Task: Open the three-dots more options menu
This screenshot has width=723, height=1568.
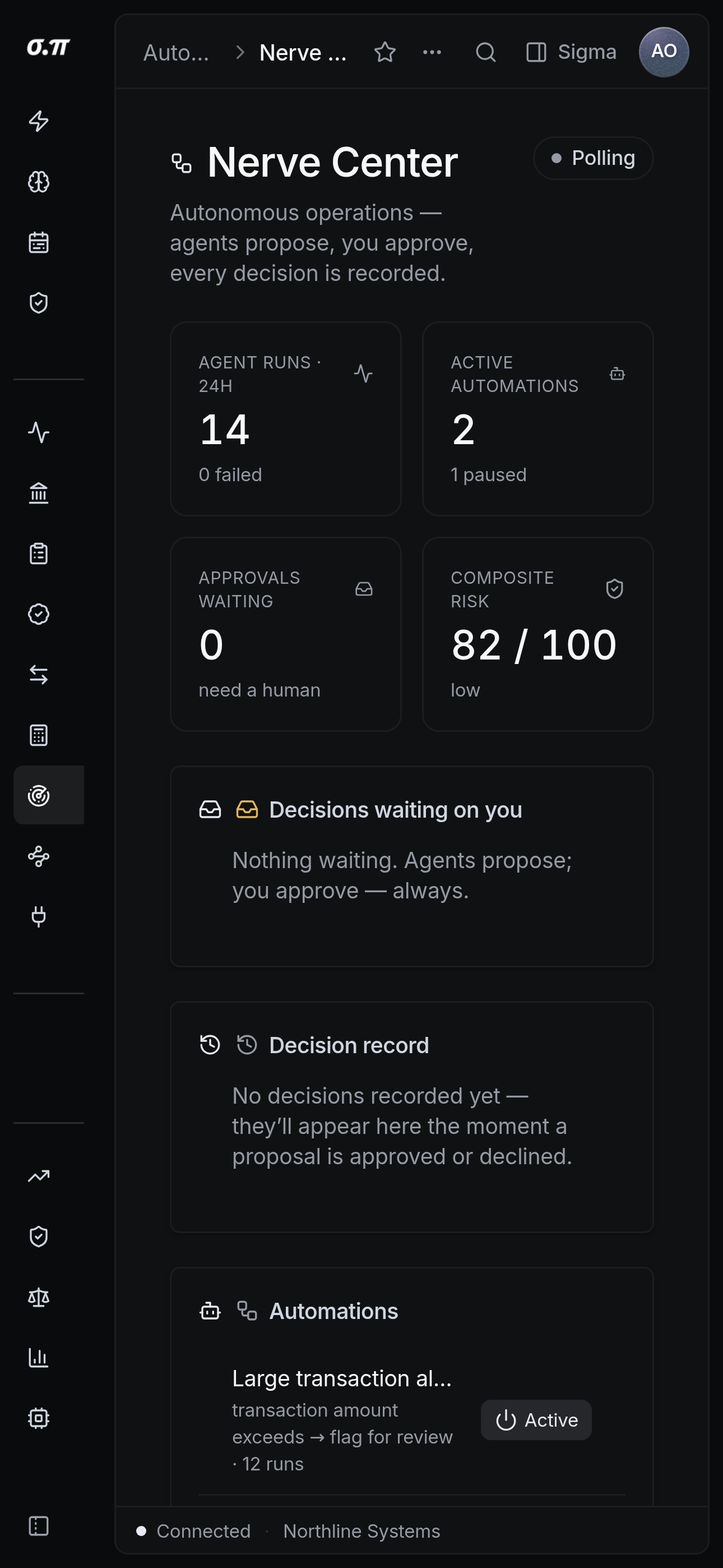Action: (x=432, y=52)
